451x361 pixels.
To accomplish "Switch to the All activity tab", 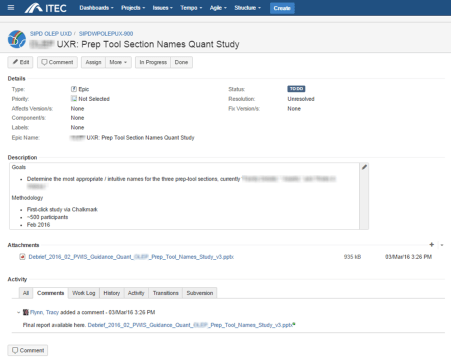I will (26, 293).
